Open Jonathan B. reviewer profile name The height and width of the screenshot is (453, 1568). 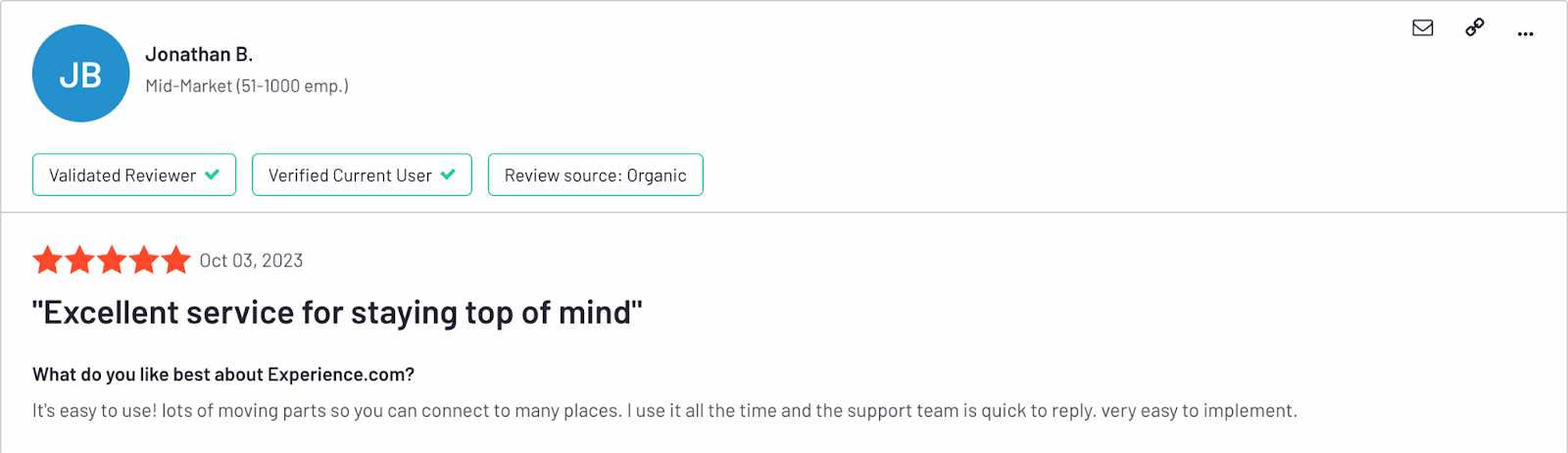(x=199, y=55)
